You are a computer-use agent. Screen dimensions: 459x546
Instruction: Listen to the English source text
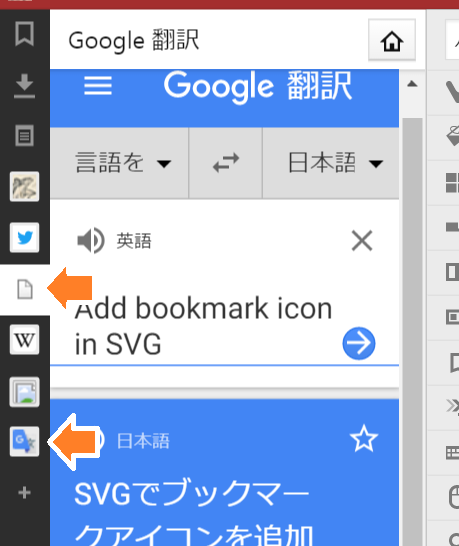pyautogui.click(x=91, y=241)
